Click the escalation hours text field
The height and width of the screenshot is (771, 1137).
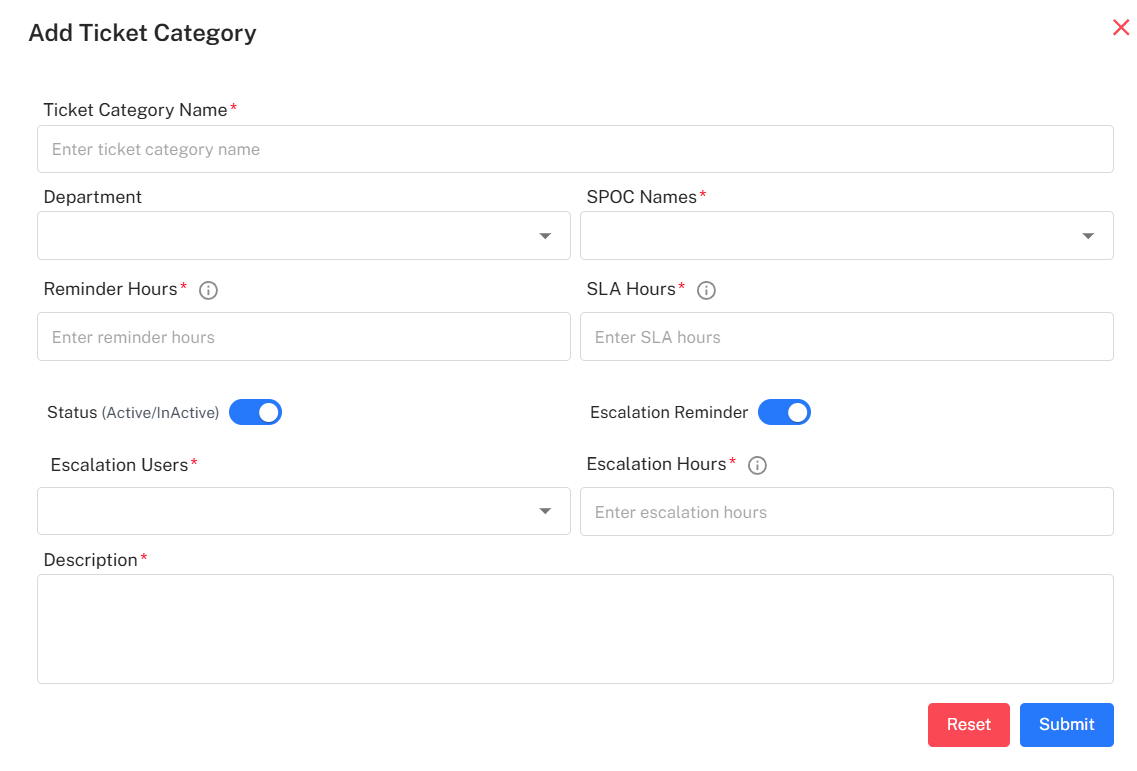(846, 512)
